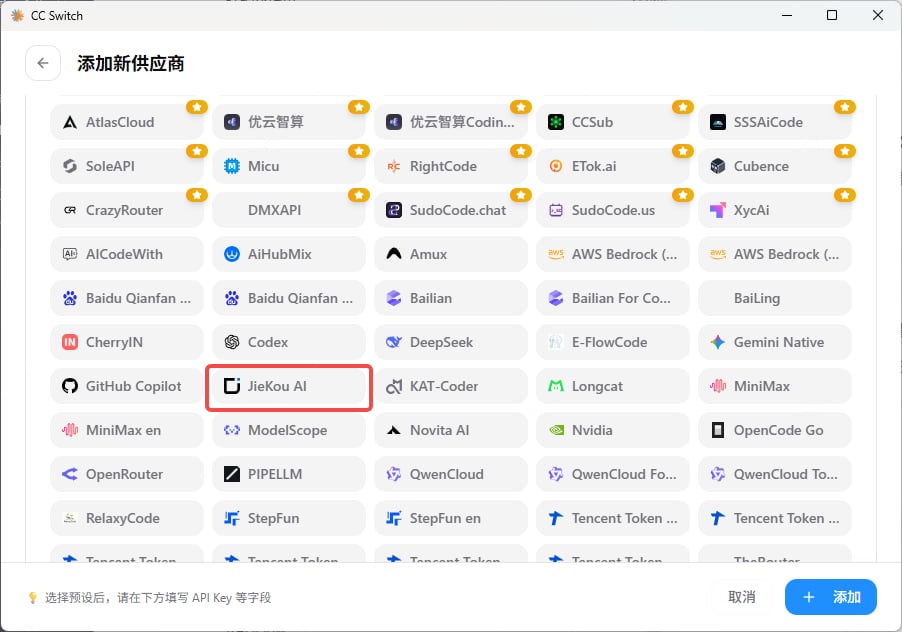
Task: Click the DeepSeek whale logo icon
Action: click(x=393, y=342)
